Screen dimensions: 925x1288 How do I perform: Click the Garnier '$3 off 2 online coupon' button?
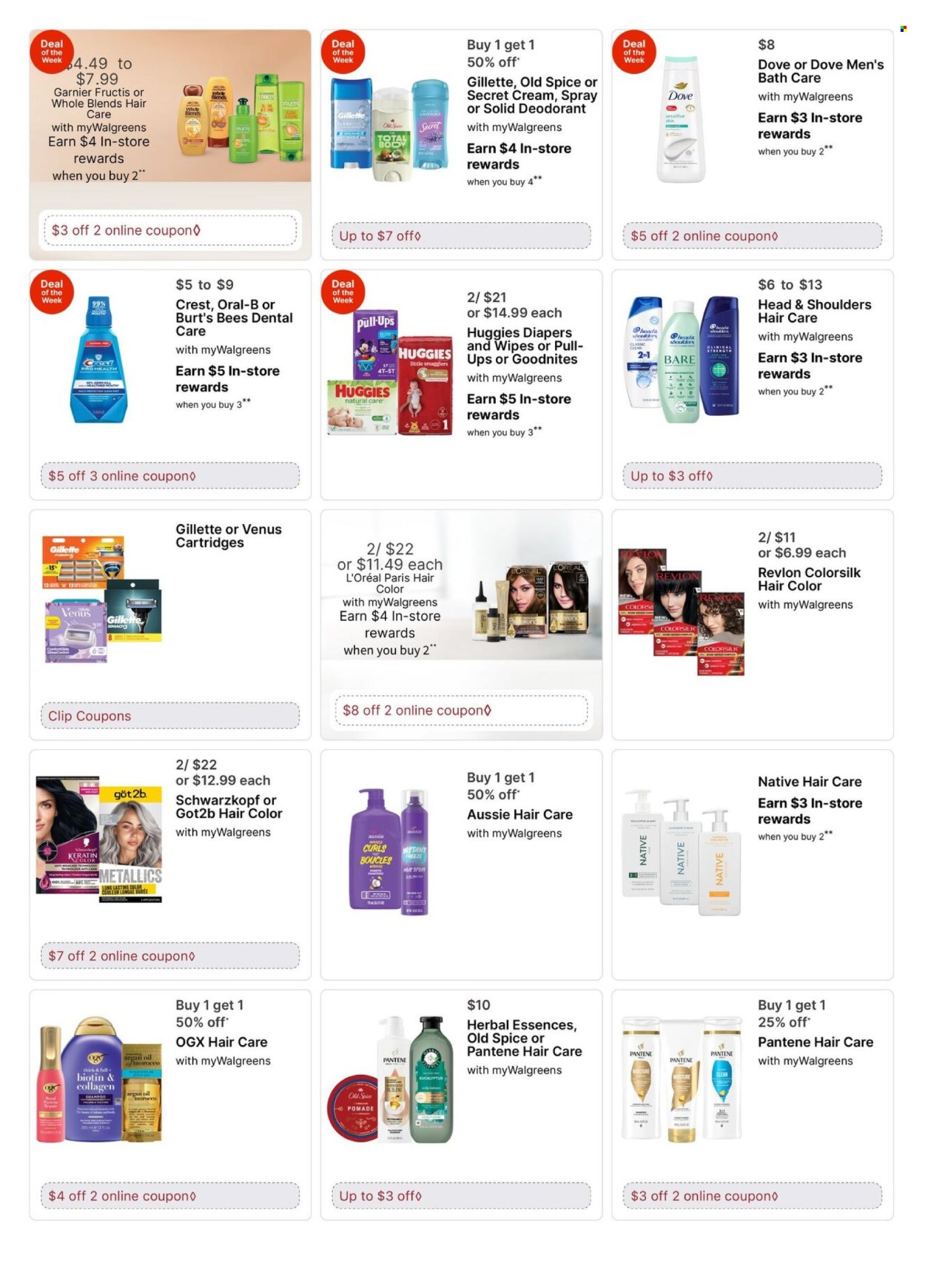(x=169, y=230)
